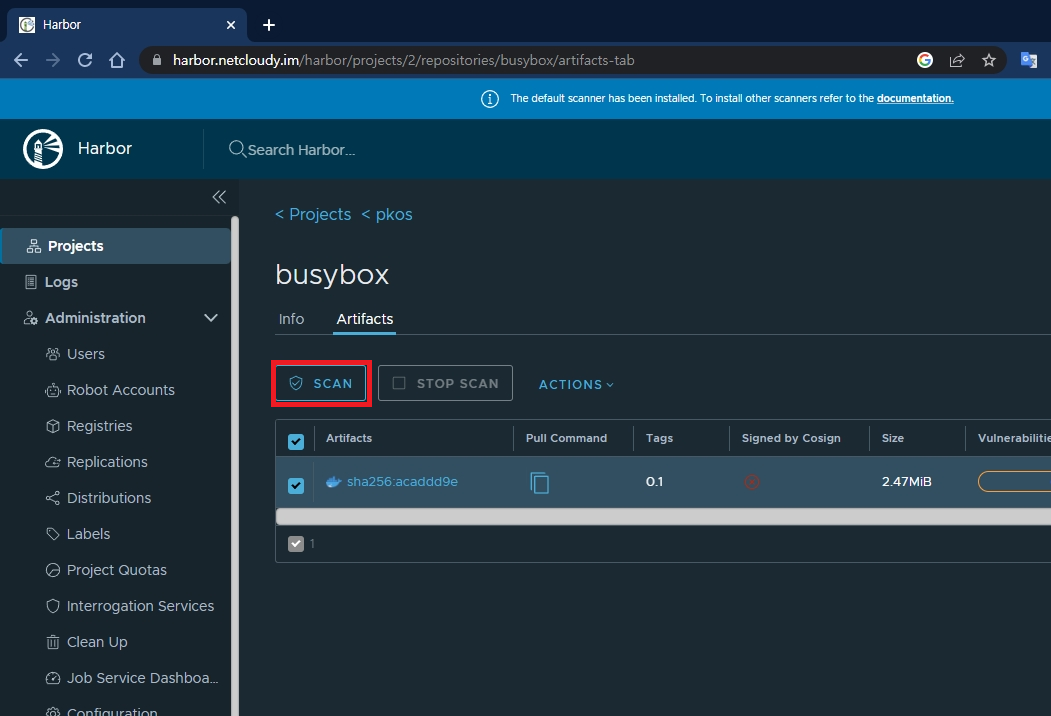Collapse the sidebar with double chevron
The height and width of the screenshot is (716, 1051).
coord(219,197)
